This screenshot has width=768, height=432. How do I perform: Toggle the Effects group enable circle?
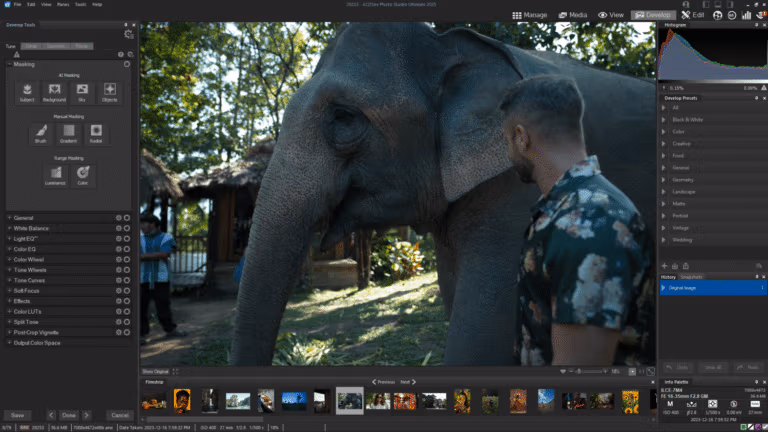(x=127, y=301)
